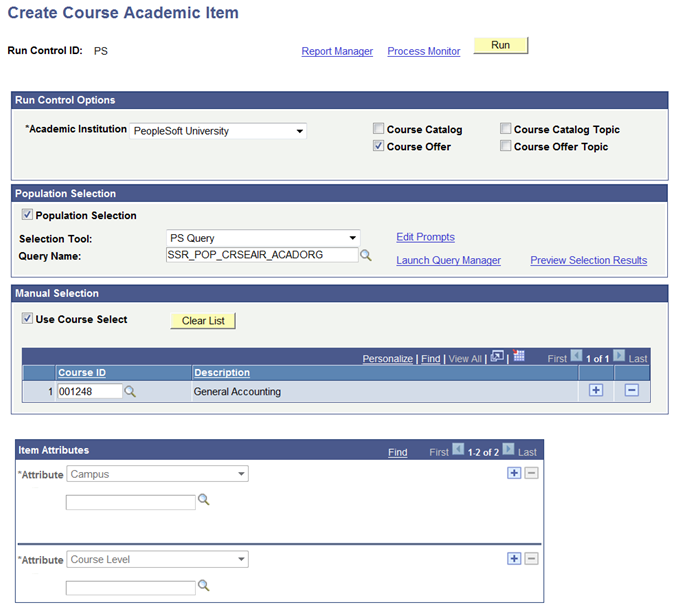The height and width of the screenshot is (607, 673).
Task: Open Launch Query Manager link
Action: click(x=448, y=260)
